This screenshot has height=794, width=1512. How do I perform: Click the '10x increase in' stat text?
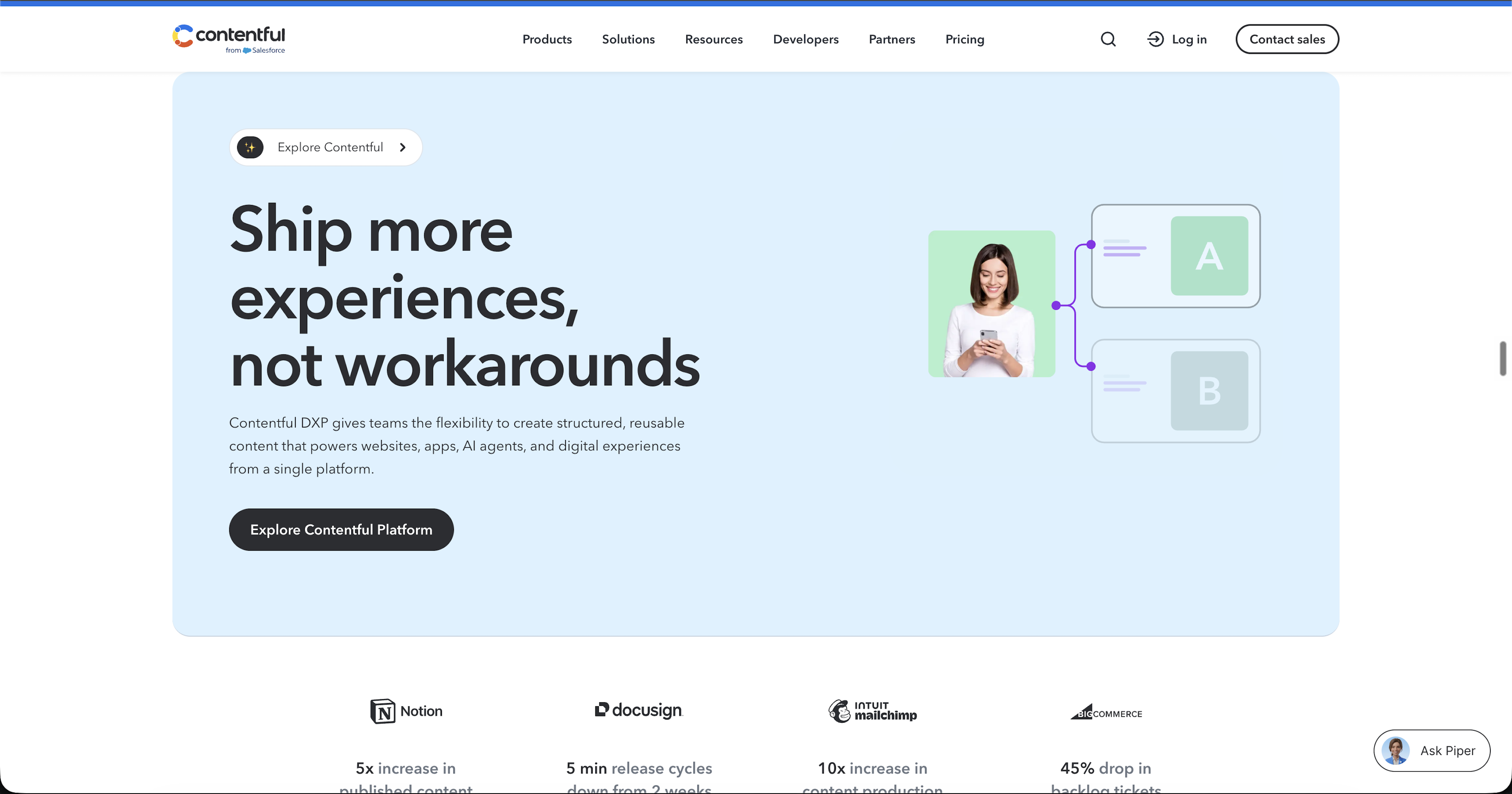click(x=873, y=768)
